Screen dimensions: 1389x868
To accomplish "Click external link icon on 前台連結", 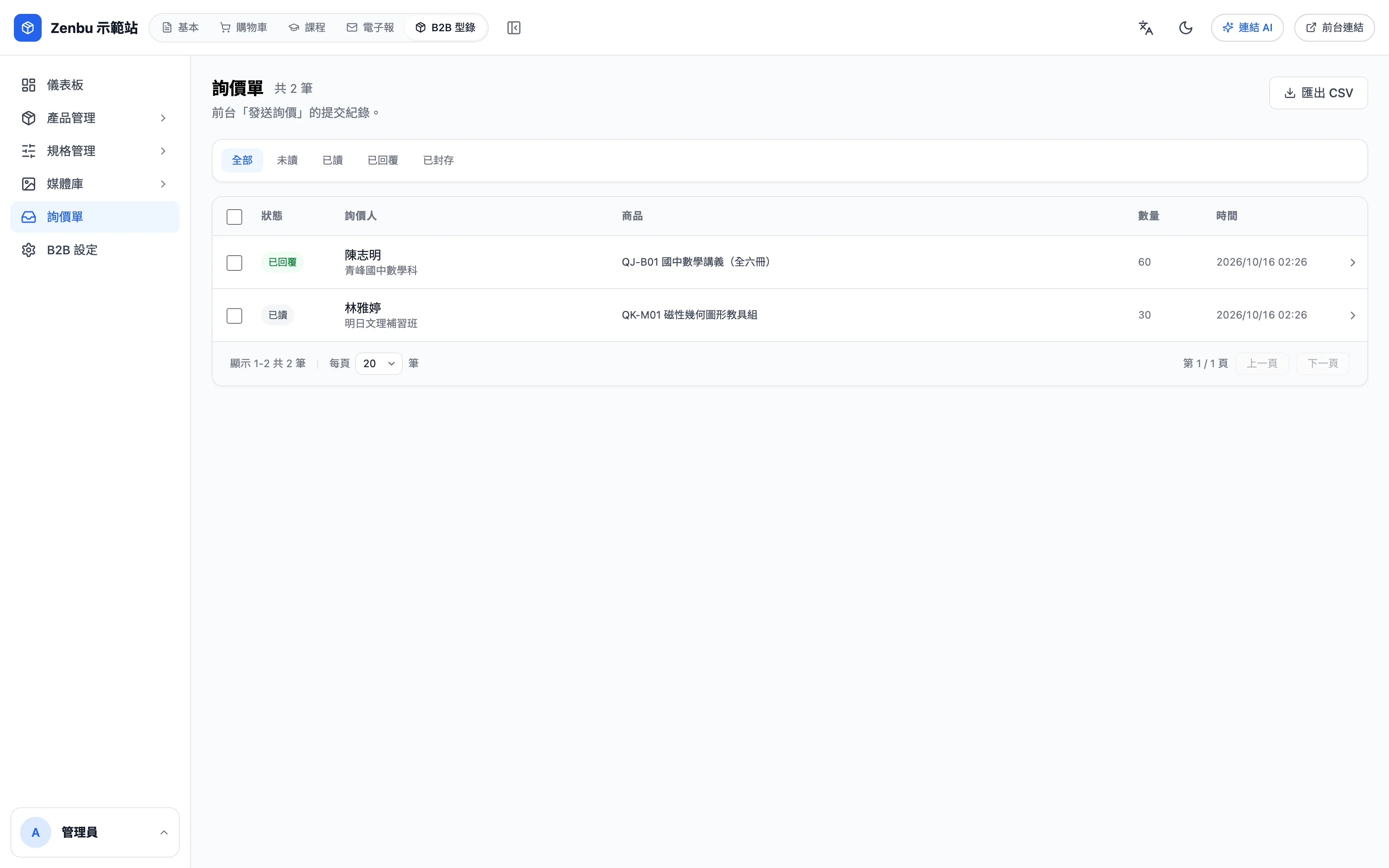I will click(x=1311, y=27).
